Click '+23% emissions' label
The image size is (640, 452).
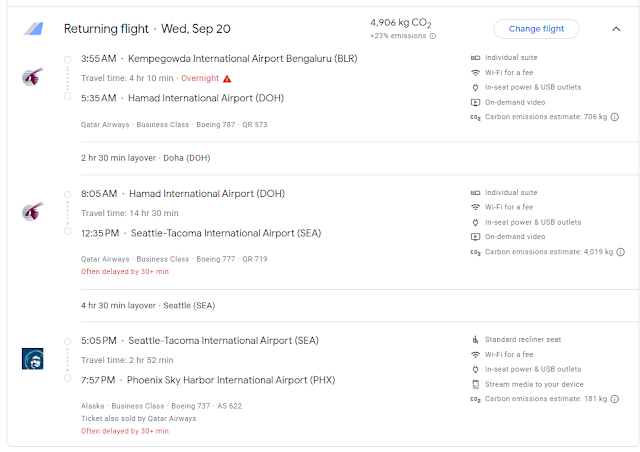click(398, 36)
